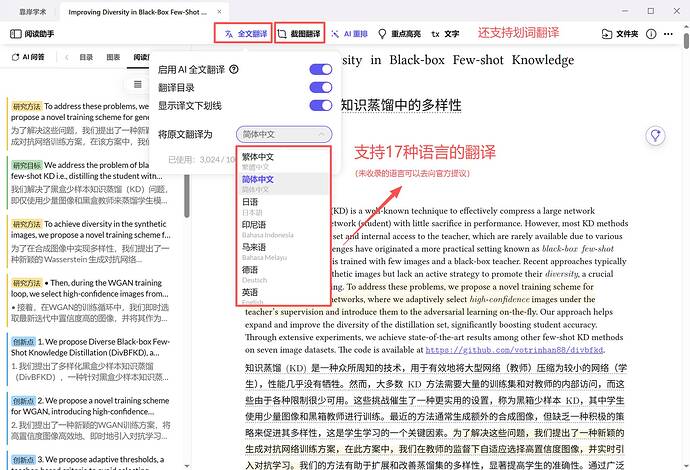Select 简体中文 from the language list
690x470 pixels.
click(283, 184)
